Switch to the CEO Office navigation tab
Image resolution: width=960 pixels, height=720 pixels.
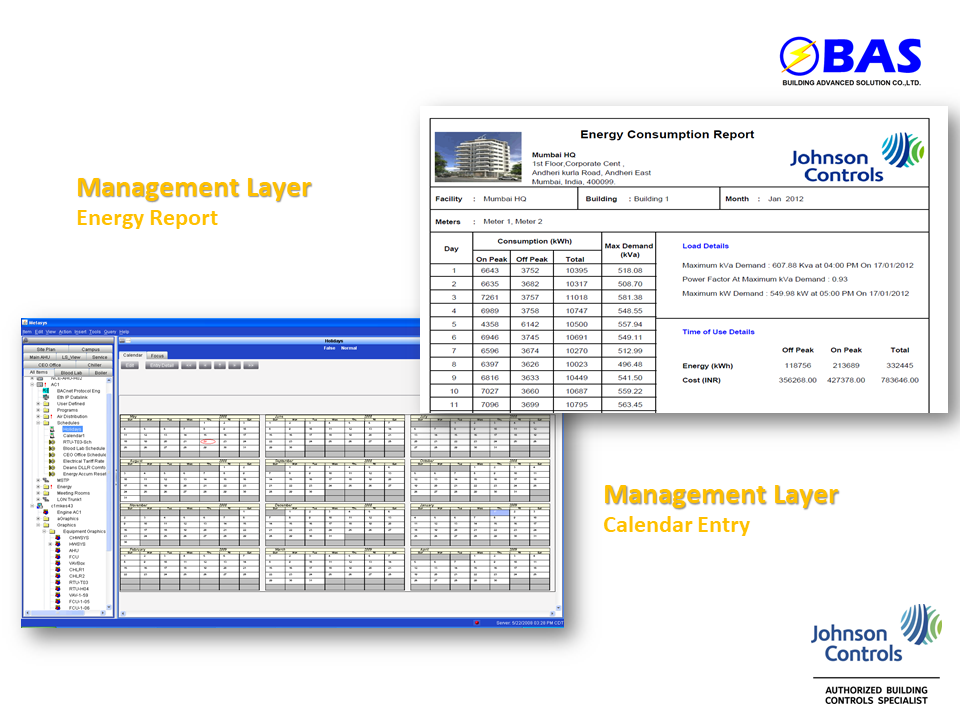[50, 365]
